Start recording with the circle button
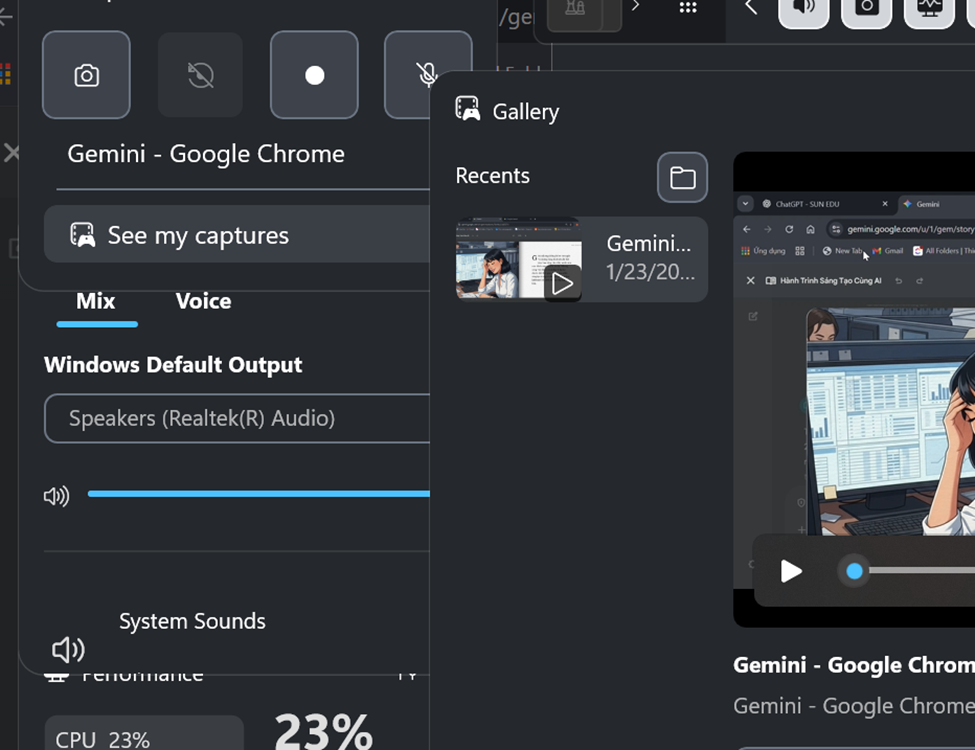Screen dimensions: 975x750 tap(314, 75)
